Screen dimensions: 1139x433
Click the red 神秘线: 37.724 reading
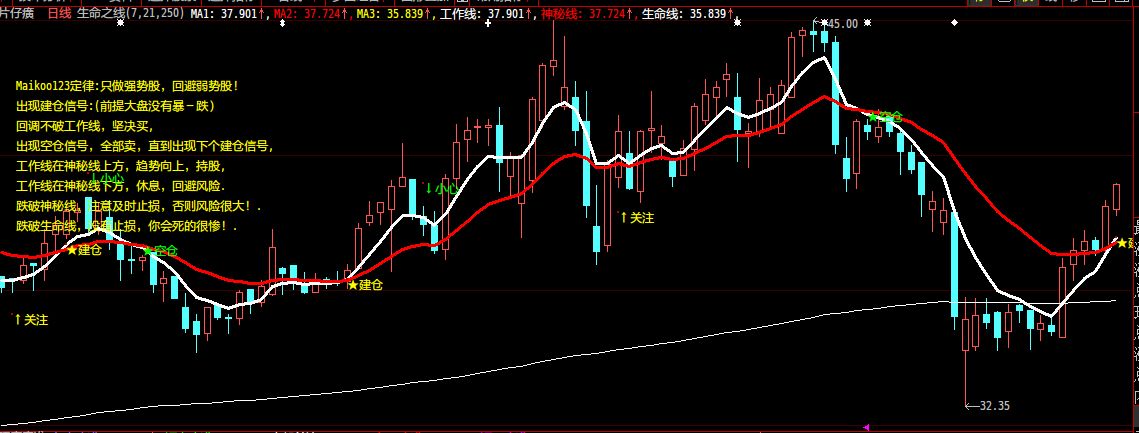click(x=585, y=13)
